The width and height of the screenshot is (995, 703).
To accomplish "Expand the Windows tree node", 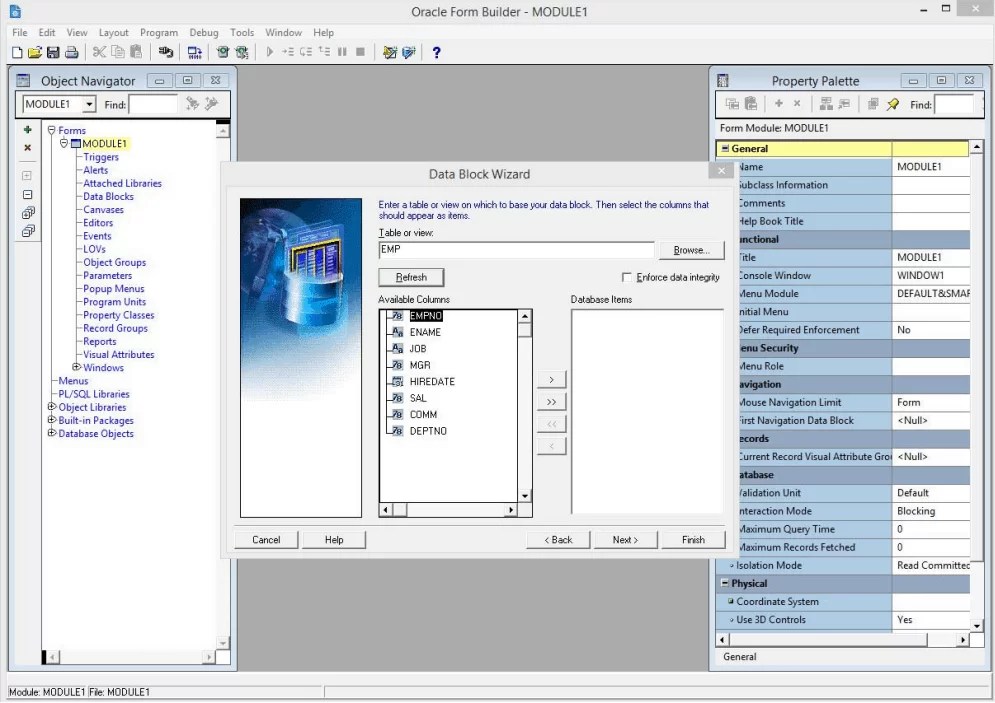I will click(76, 367).
